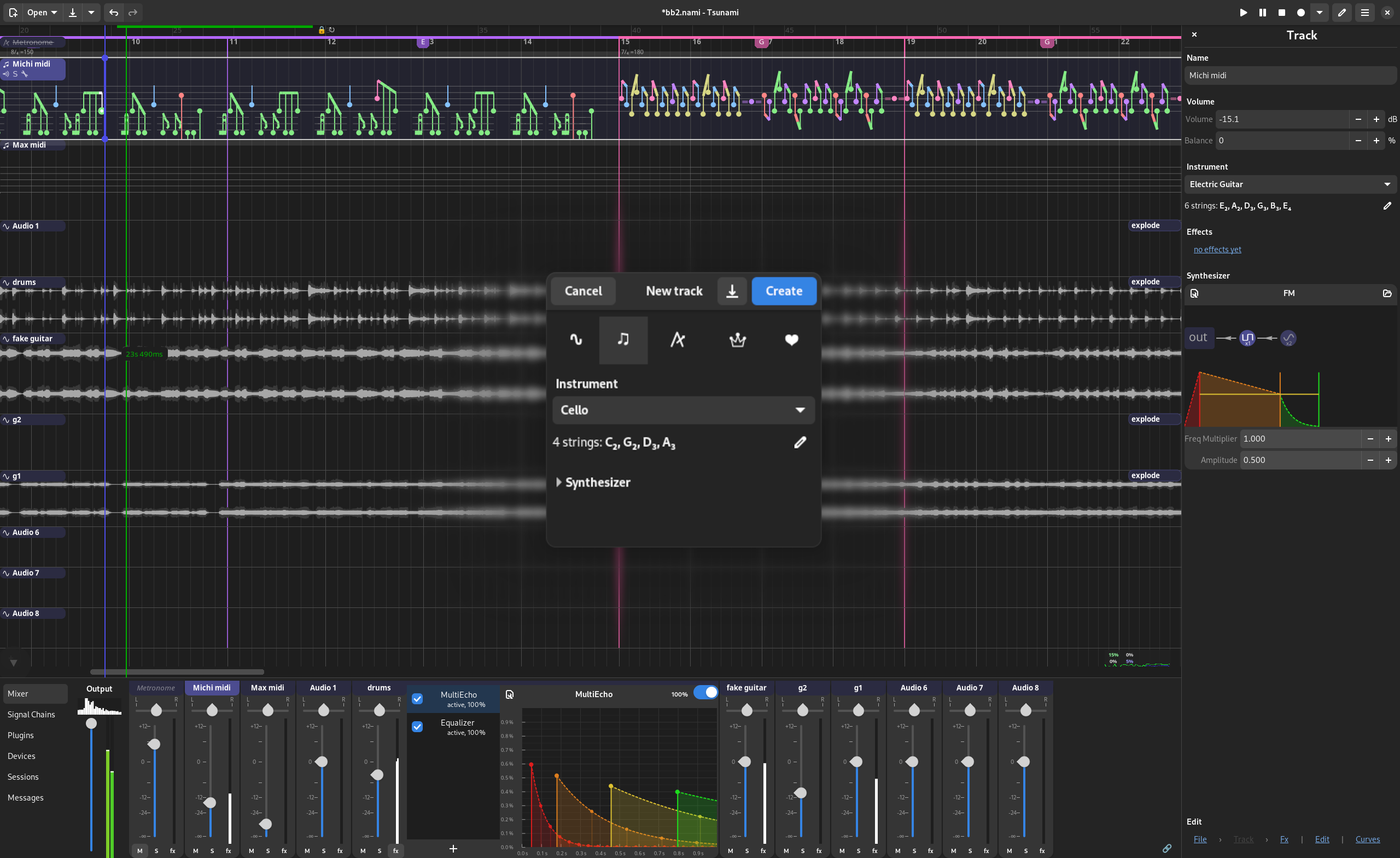The height and width of the screenshot is (858, 1400).
Task: Click the Create button
Action: (x=784, y=291)
